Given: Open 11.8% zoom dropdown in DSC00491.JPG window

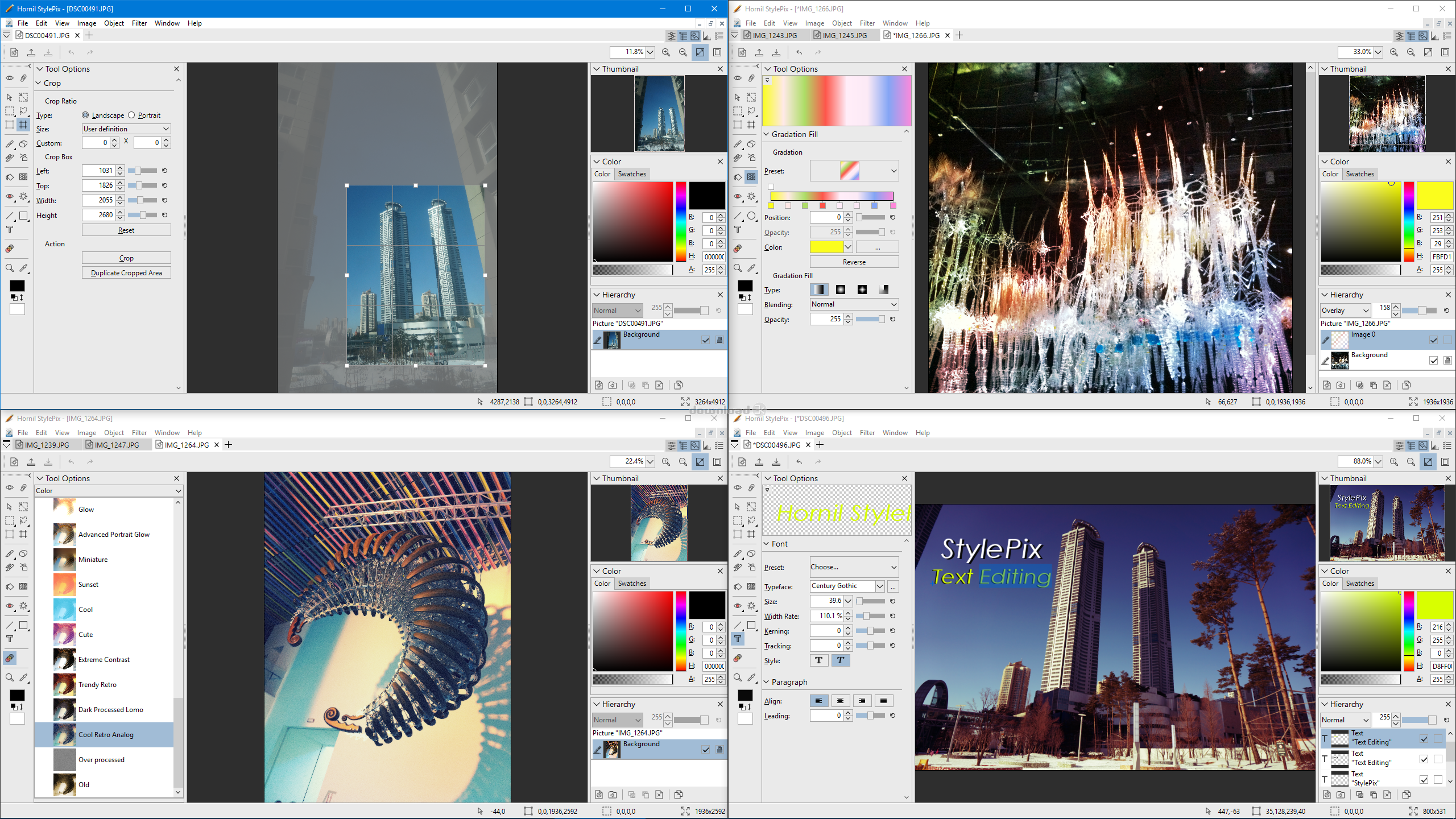Looking at the screenshot, I should (x=650, y=52).
